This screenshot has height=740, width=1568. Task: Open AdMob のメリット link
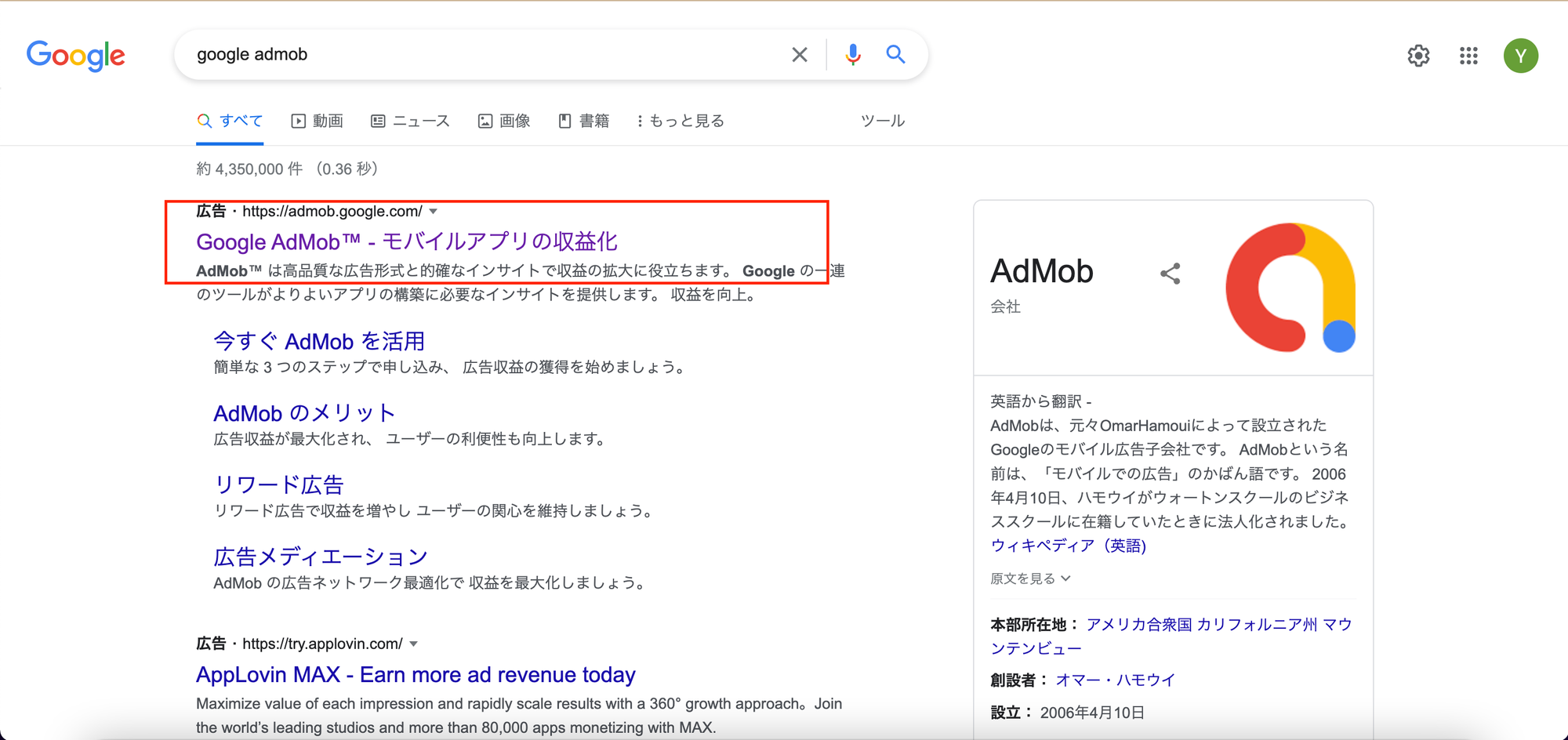[305, 413]
